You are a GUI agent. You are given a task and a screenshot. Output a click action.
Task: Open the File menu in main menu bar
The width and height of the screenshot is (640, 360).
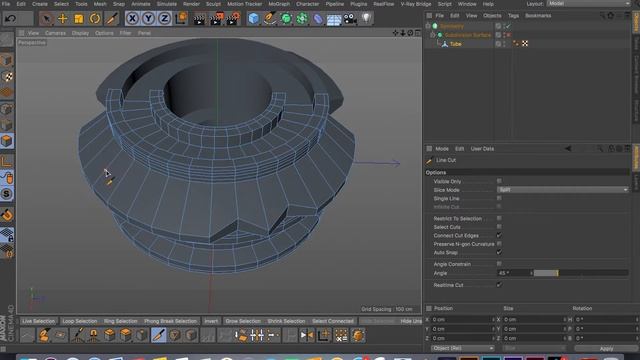point(6,4)
